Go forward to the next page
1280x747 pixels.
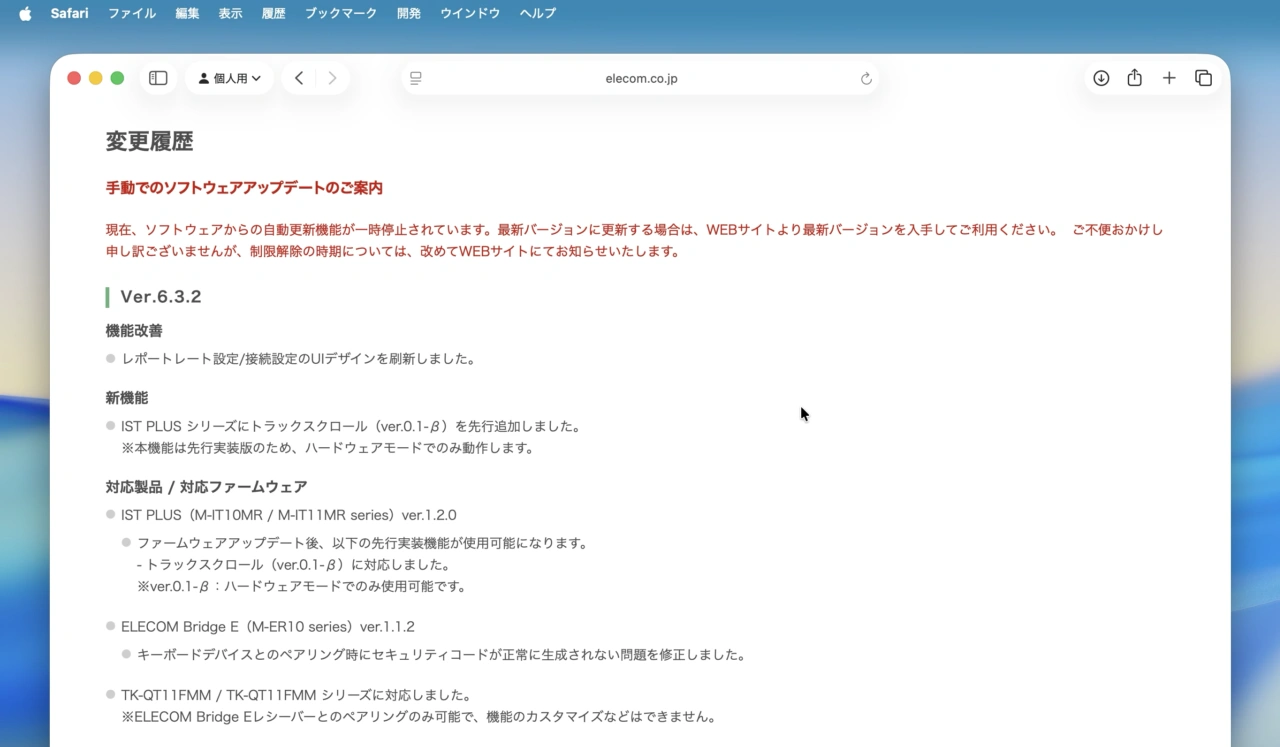332,78
